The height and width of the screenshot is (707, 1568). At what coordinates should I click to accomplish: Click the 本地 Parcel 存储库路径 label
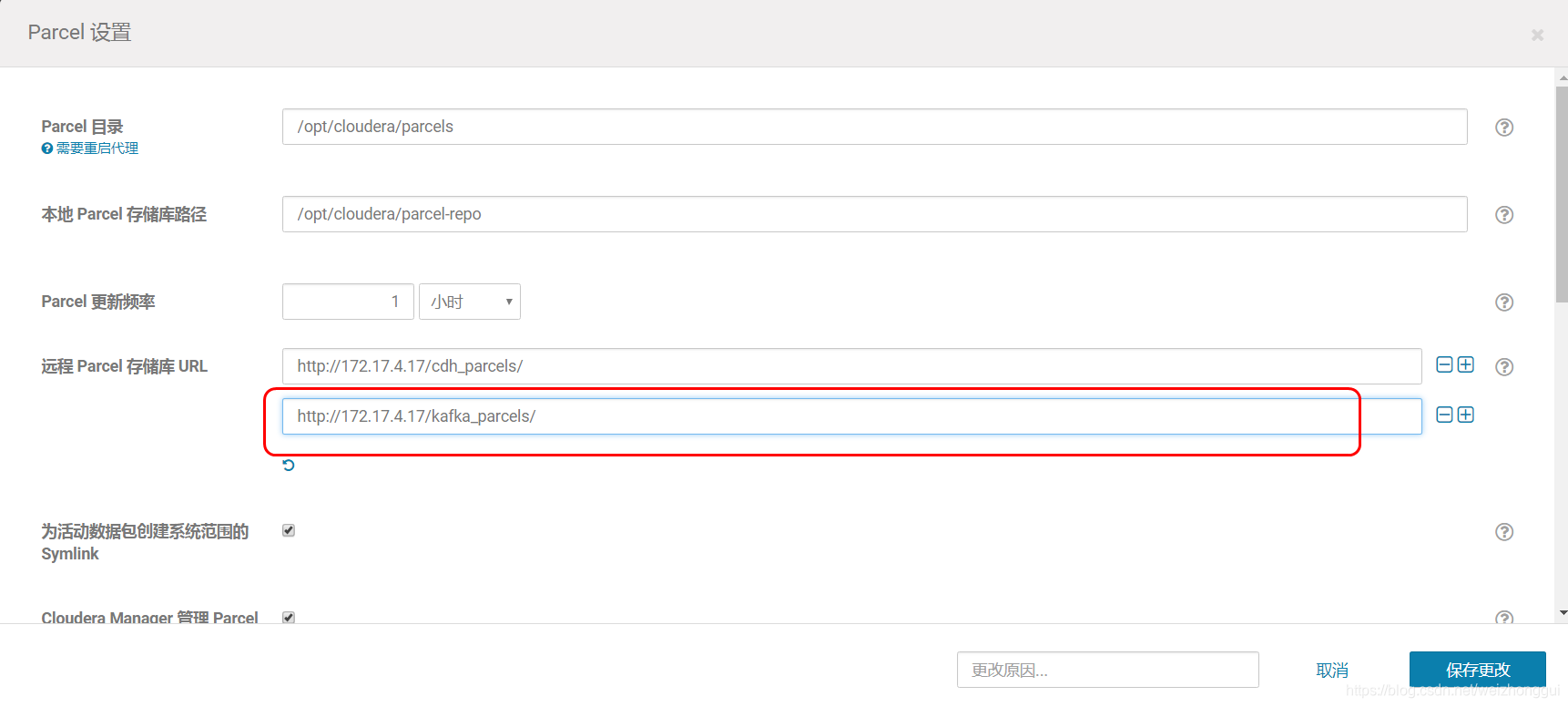tap(124, 214)
